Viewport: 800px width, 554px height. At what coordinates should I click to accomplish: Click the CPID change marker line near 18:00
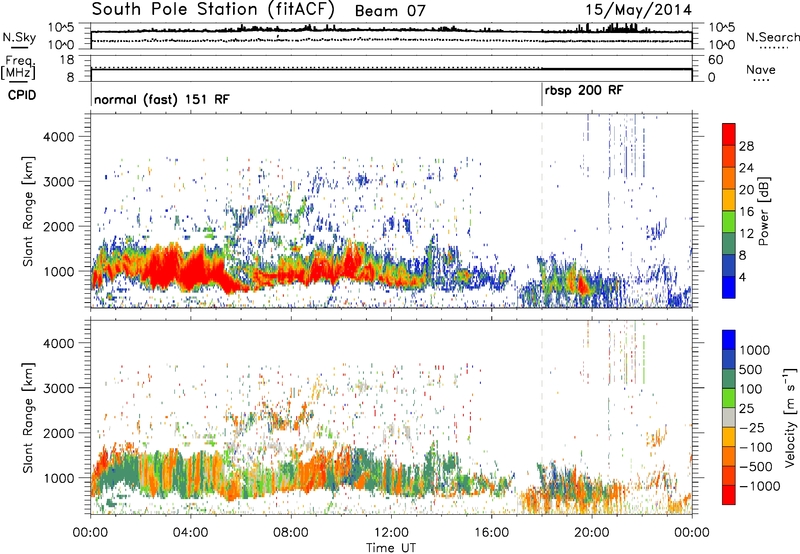point(542,95)
